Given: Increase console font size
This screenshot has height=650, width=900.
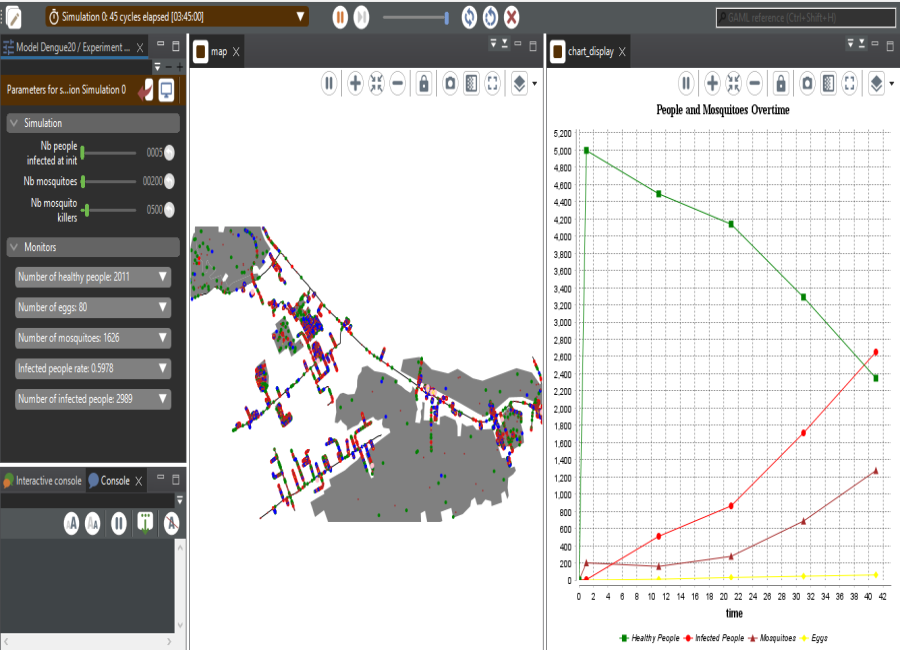Looking at the screenshot, I should tap(72, 523).
